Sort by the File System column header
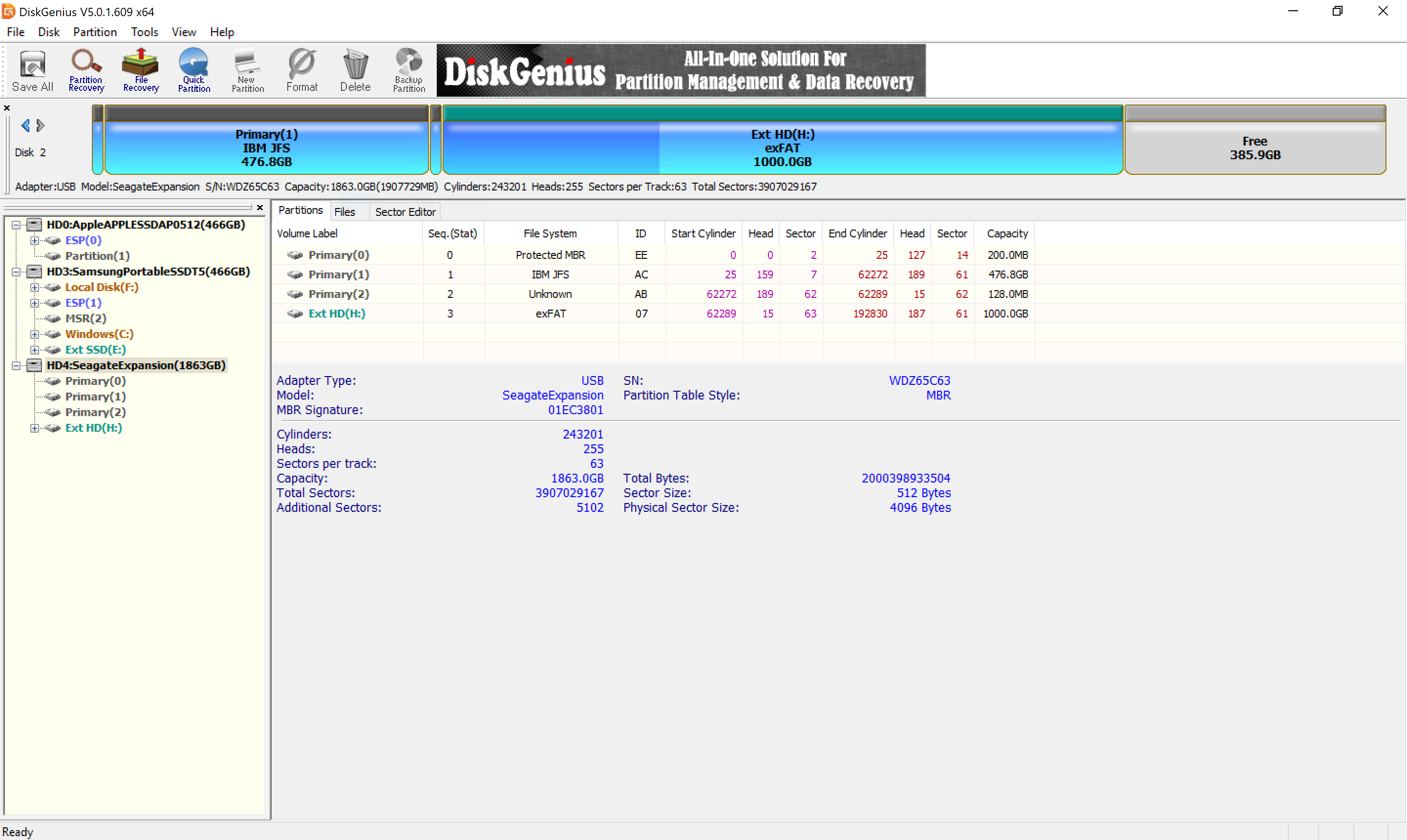The image size is (1407, 840). (551, 234)
